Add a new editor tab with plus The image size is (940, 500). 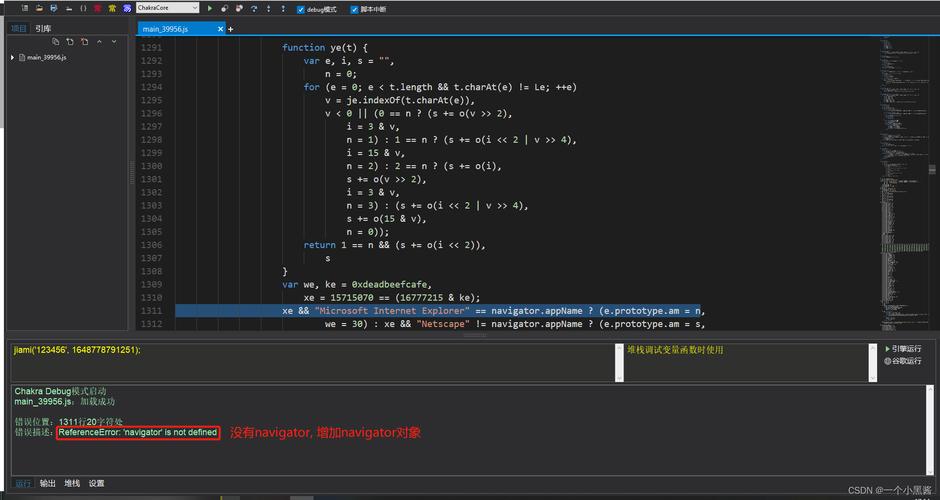(x=231, y=29)
